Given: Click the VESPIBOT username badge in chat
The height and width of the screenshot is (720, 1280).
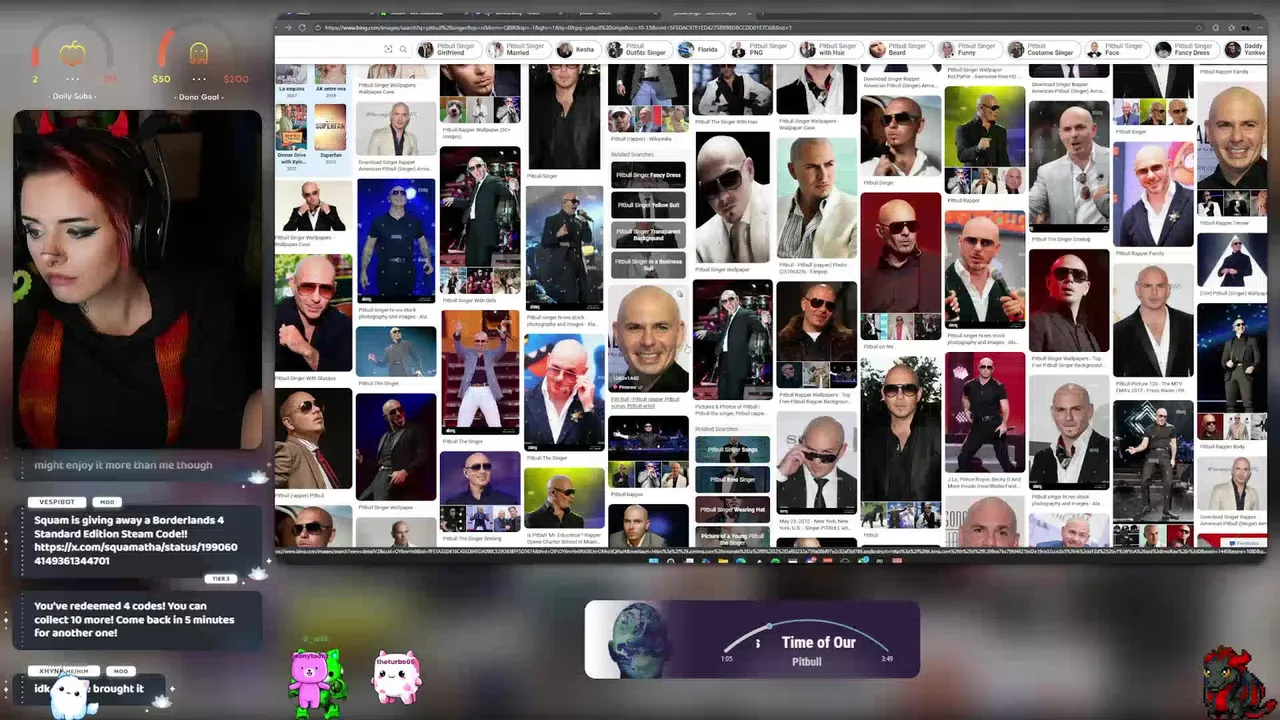Looking at the screenshot, I should 56,502.
